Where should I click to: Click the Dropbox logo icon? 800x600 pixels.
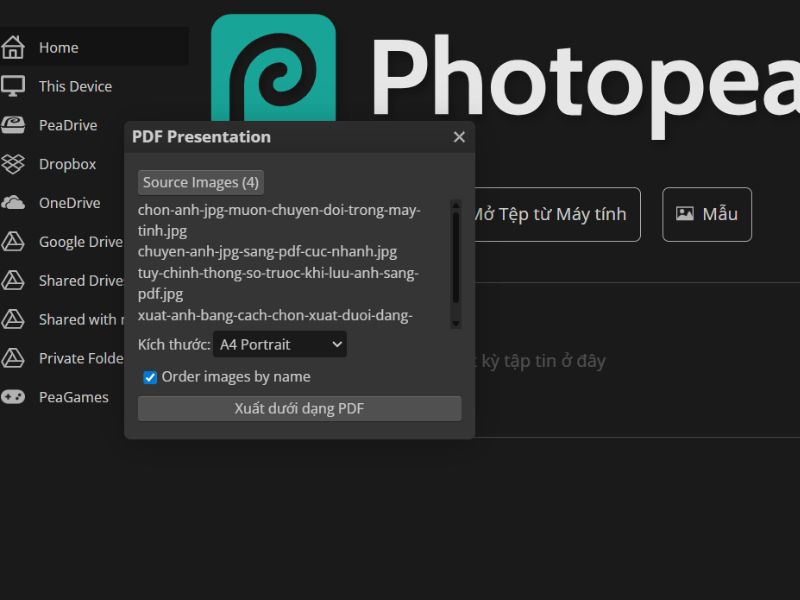click(13, 164)
